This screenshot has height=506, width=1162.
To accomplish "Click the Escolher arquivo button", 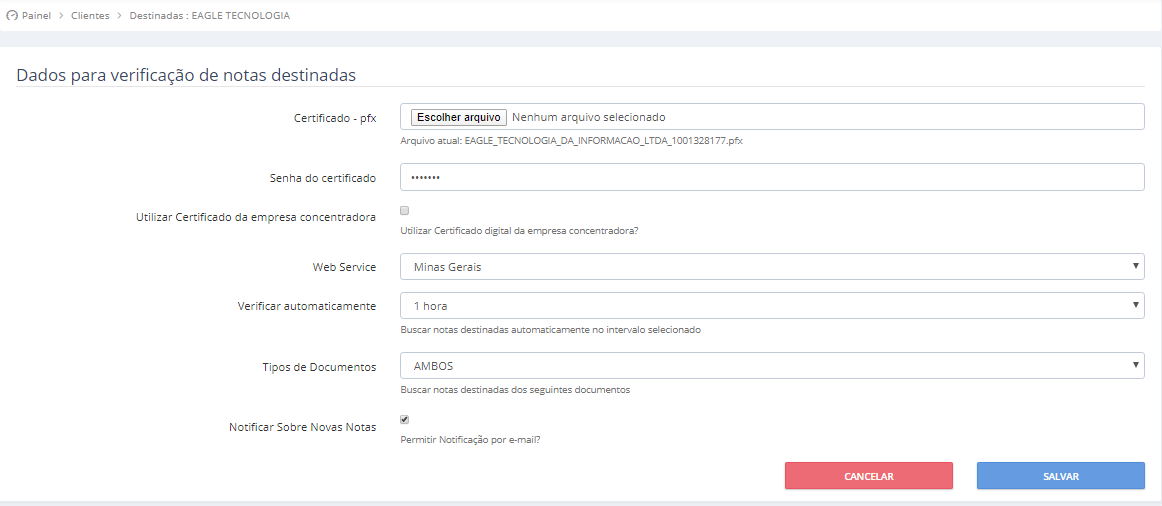I will pos(459,117).
